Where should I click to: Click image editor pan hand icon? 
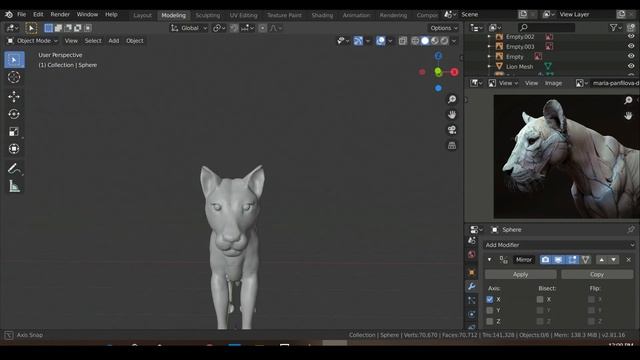(628, 116)
